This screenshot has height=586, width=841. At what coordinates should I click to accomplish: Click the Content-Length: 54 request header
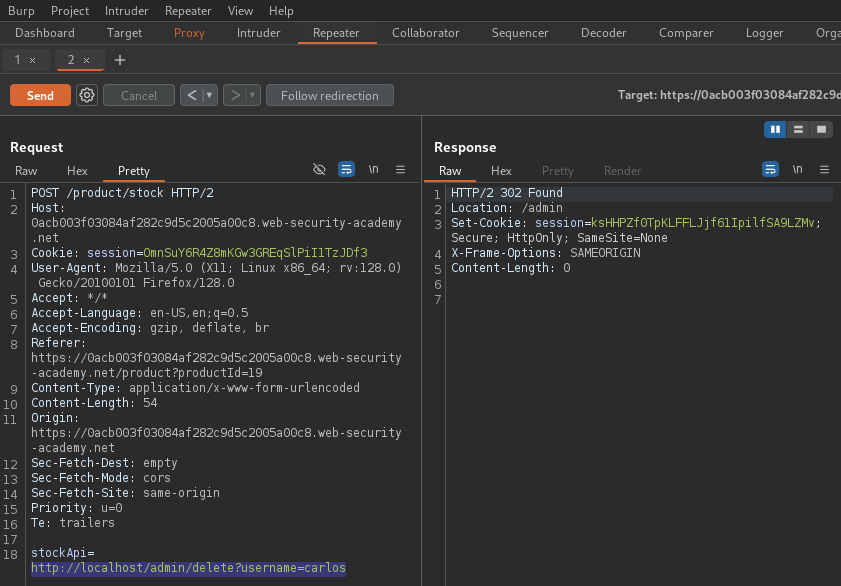tap(94, 403)
